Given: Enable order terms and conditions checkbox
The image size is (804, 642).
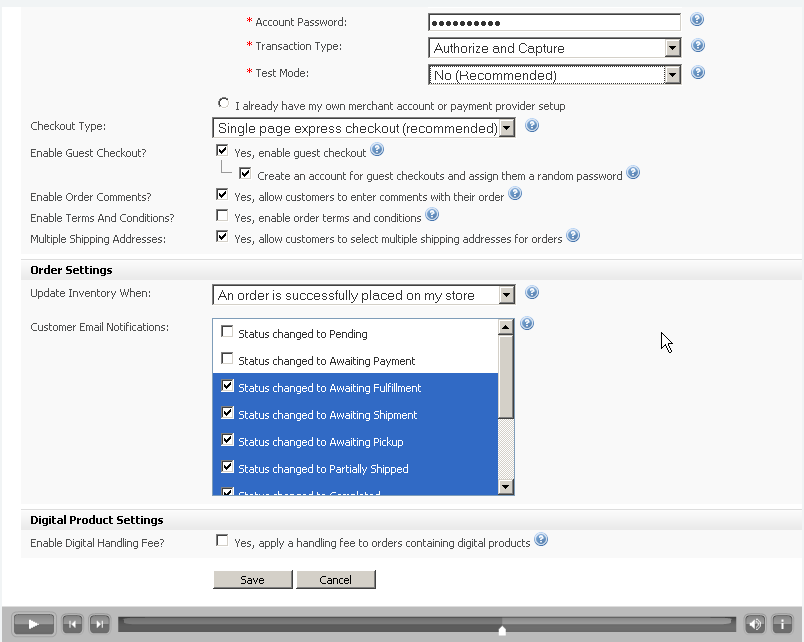Looking at the screenshot, I should click(222, 215).
